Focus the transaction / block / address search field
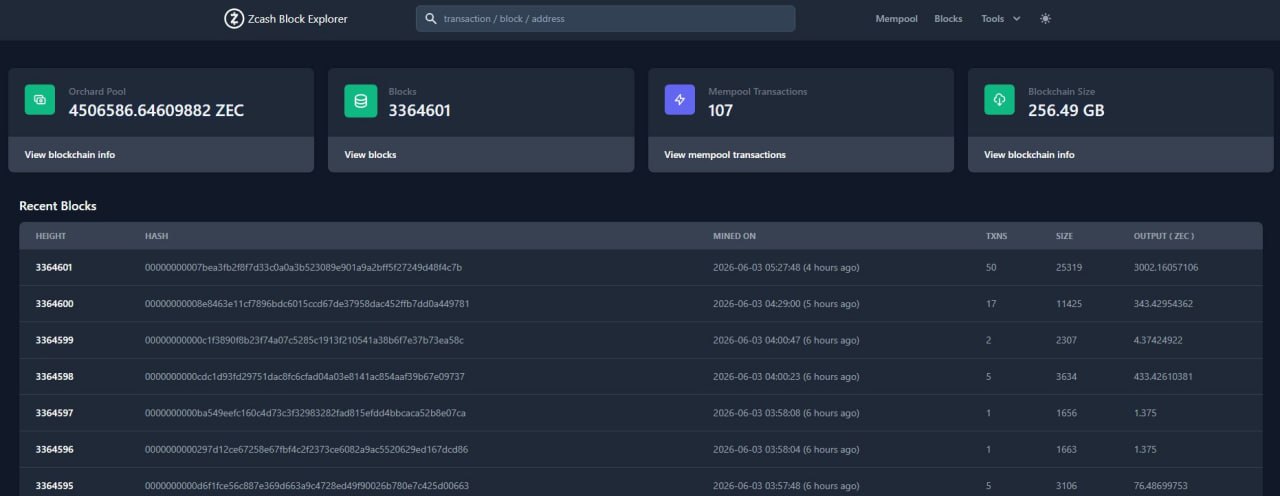This screenshot has width=1280, height=496. (x=606, y=18)
